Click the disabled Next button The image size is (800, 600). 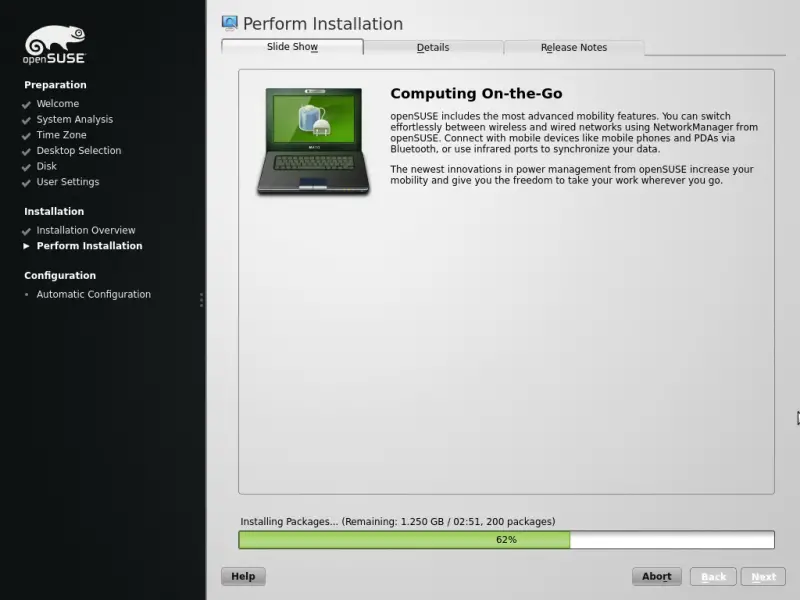coord(763,577)
